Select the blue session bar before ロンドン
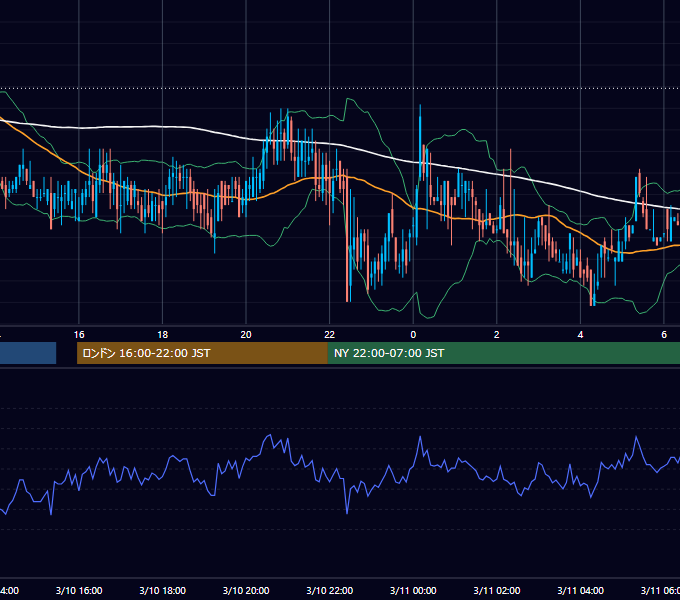The width and height of the screenshot is (680, 600). pyautogui.click(x=28, y=353)
